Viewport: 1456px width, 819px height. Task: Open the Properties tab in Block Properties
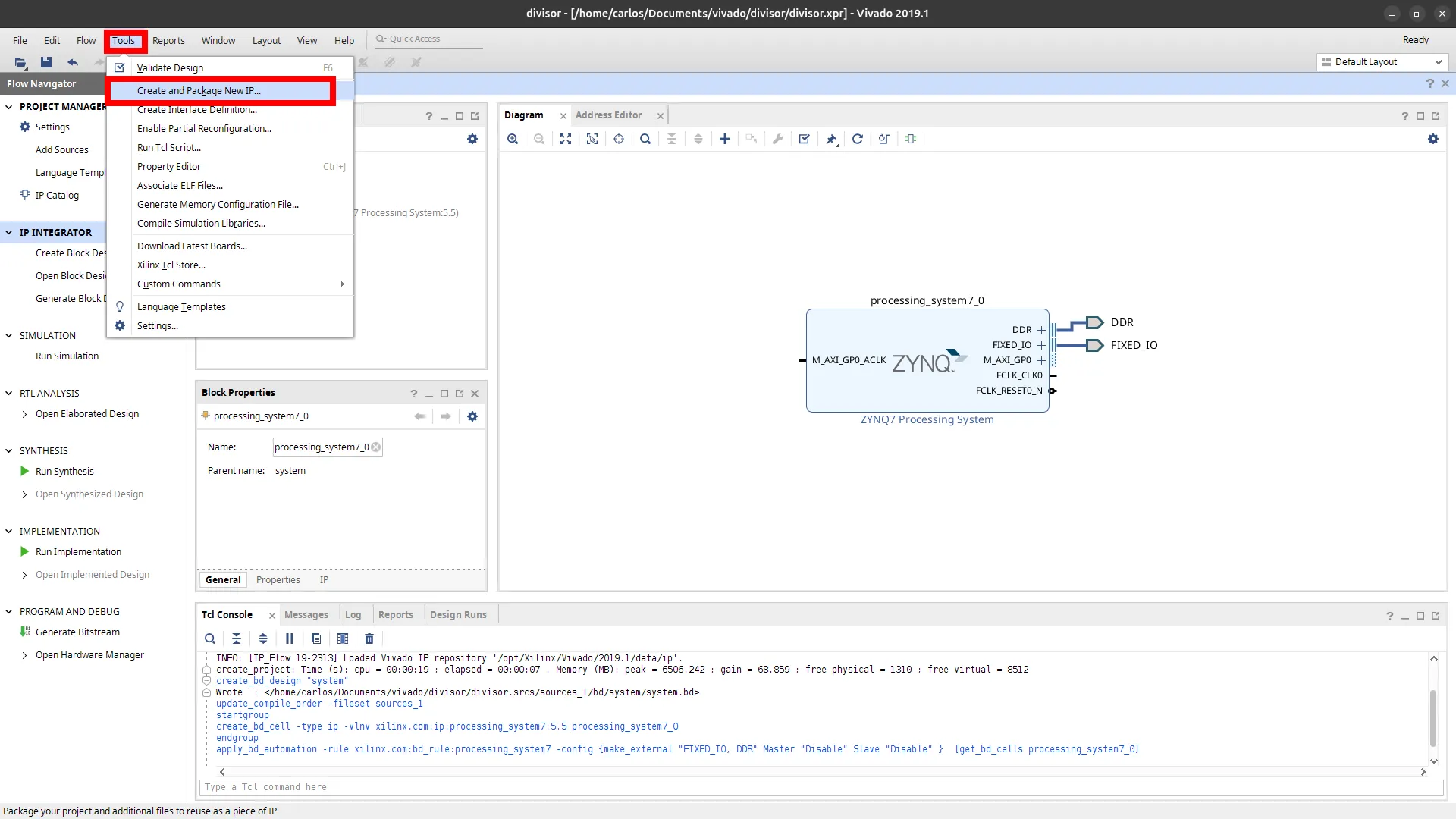click(278, 580)
